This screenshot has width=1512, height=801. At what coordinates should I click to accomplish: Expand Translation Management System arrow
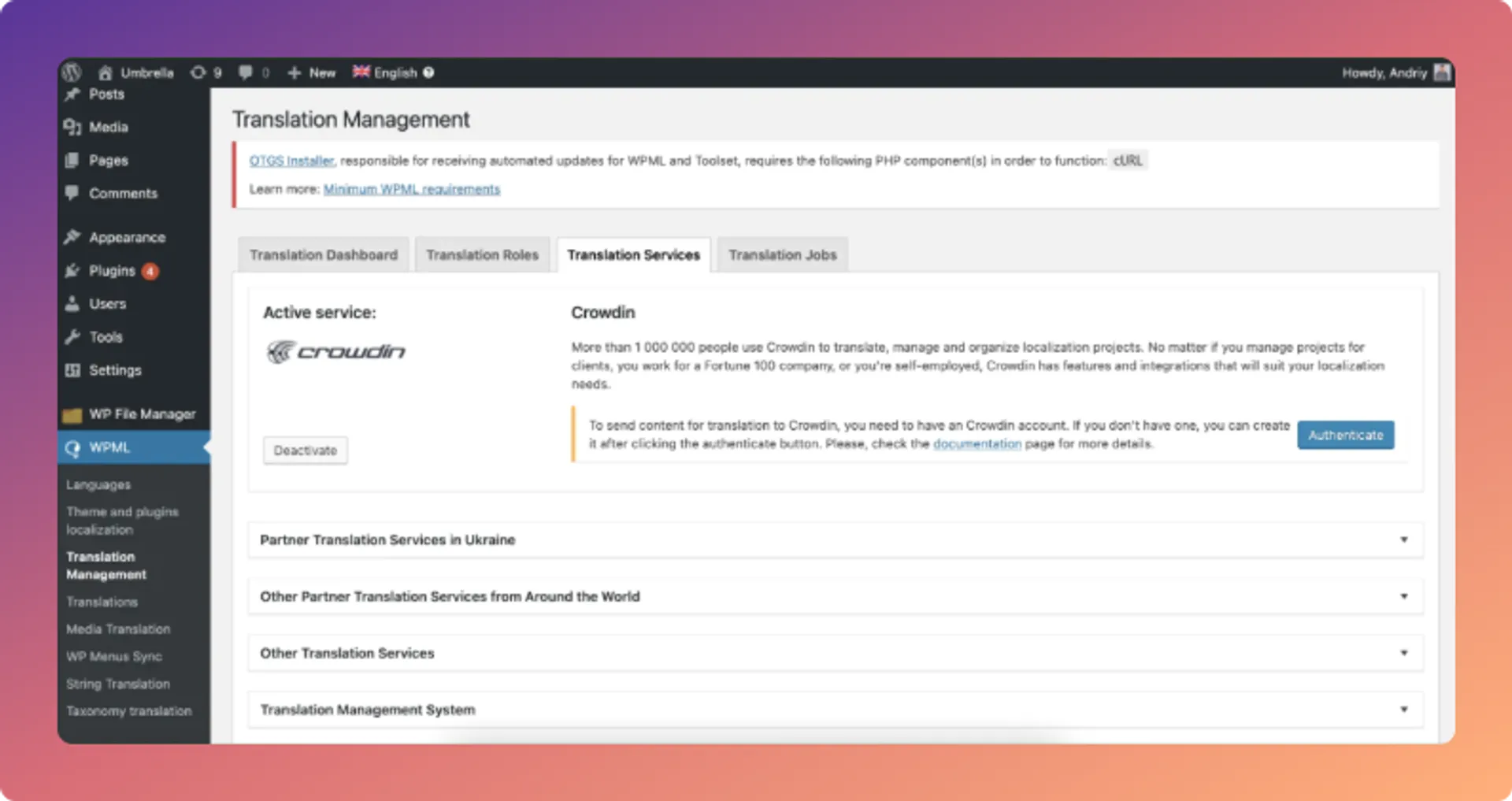tap(1403, 710)
